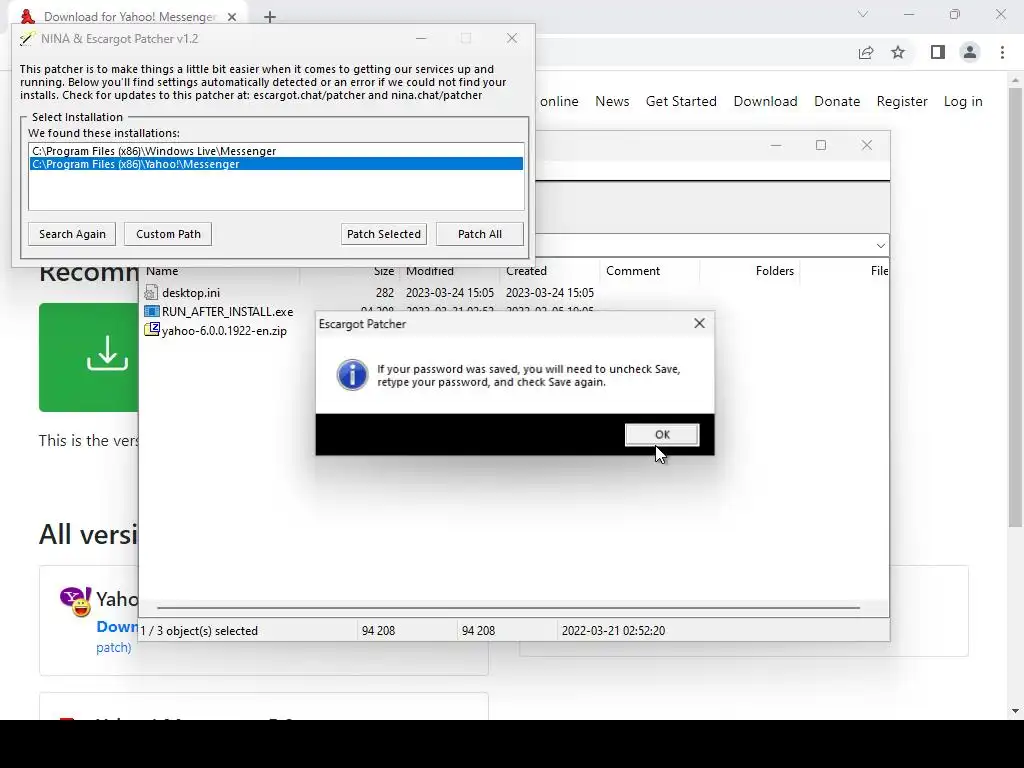Image resolution: width=1024 pixels, height=768 pixels.
Task: Select the Download for Yahoo! Messenger tab
Action: pyautogui.click(x=129, y=17)
